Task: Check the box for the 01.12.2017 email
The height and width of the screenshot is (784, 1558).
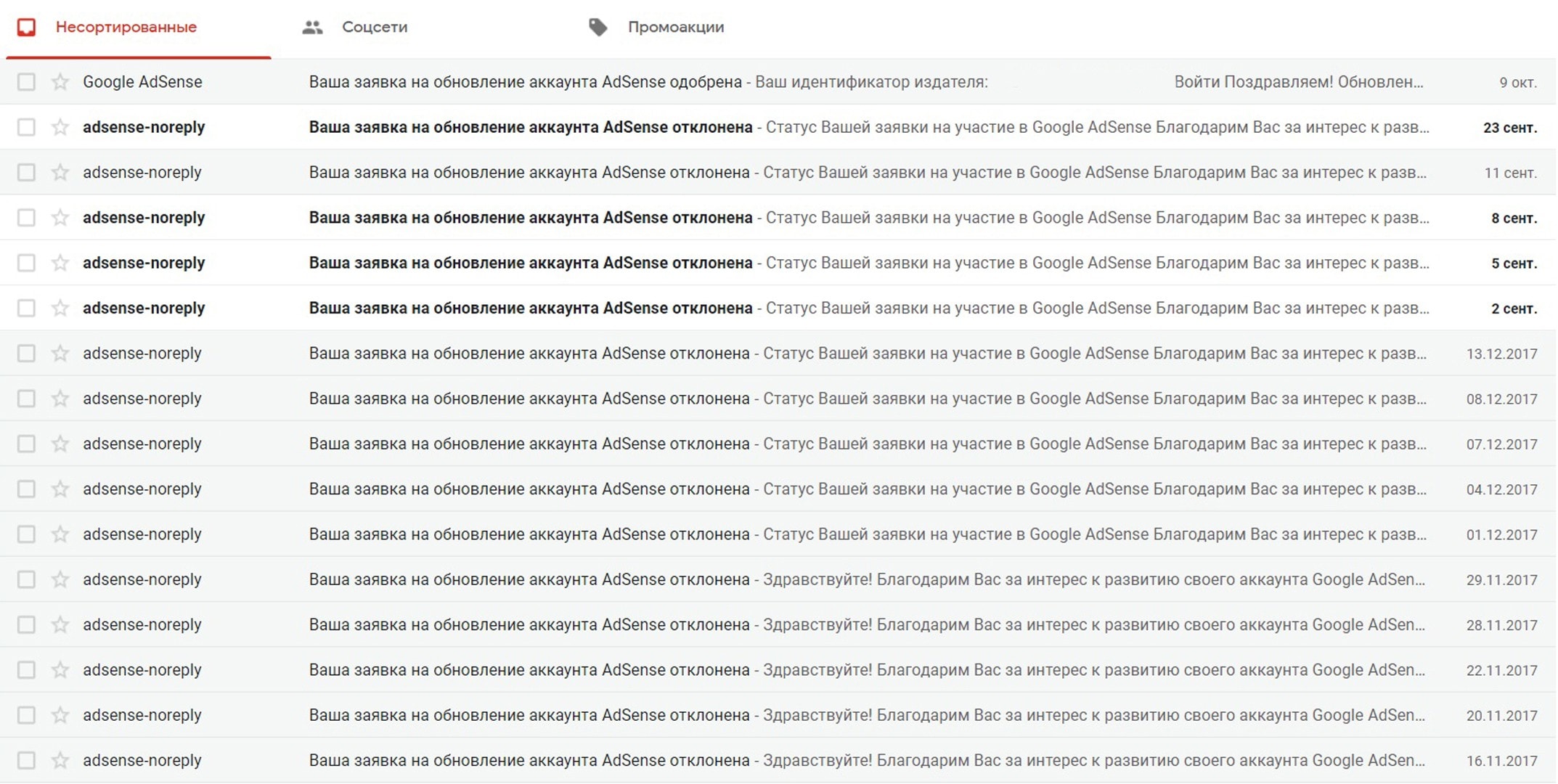Action: point(26,534)
